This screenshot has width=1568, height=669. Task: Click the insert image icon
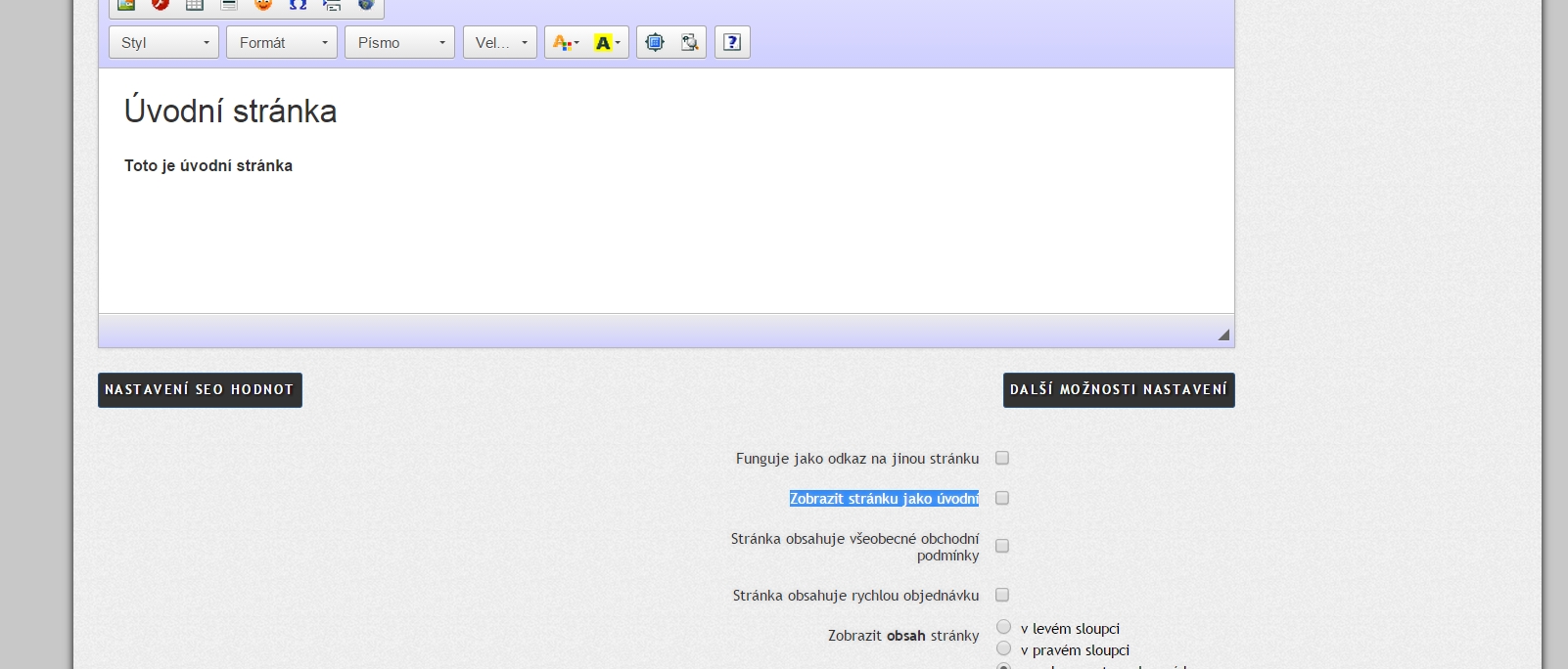point(126,5)
